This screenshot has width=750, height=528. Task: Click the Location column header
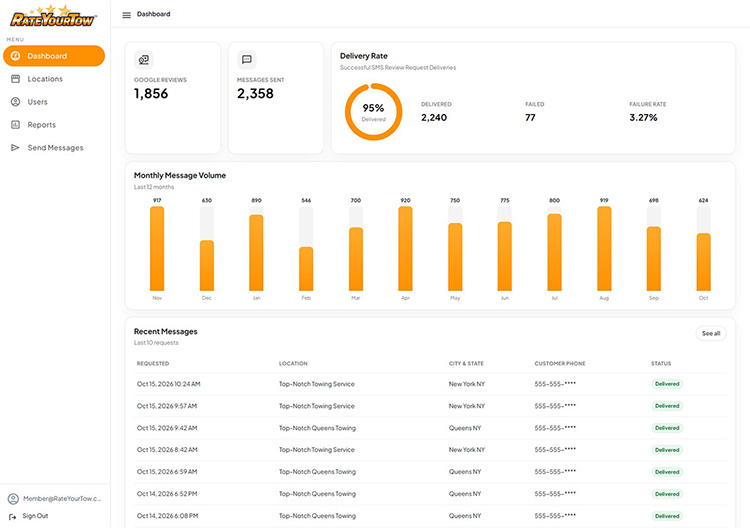tap(293, 363)
